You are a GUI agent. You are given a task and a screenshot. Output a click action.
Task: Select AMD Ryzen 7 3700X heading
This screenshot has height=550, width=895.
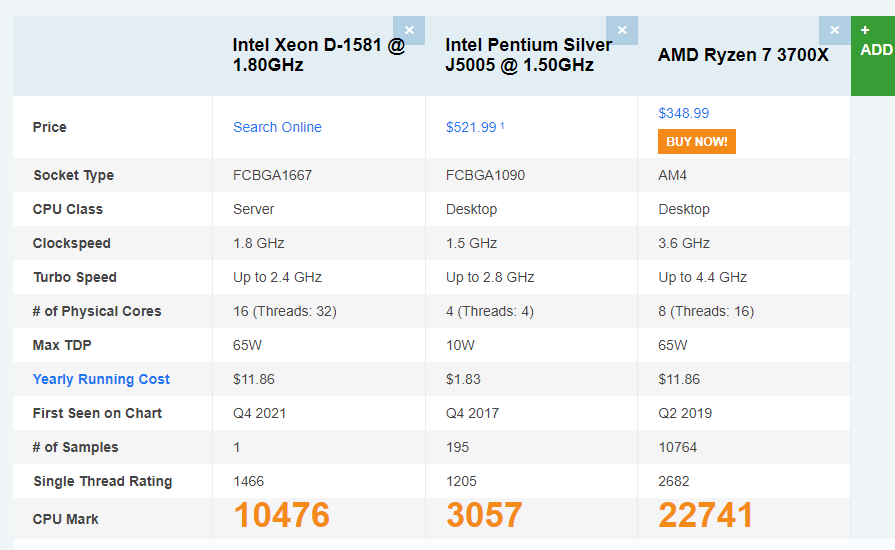[x=743, y=55]
